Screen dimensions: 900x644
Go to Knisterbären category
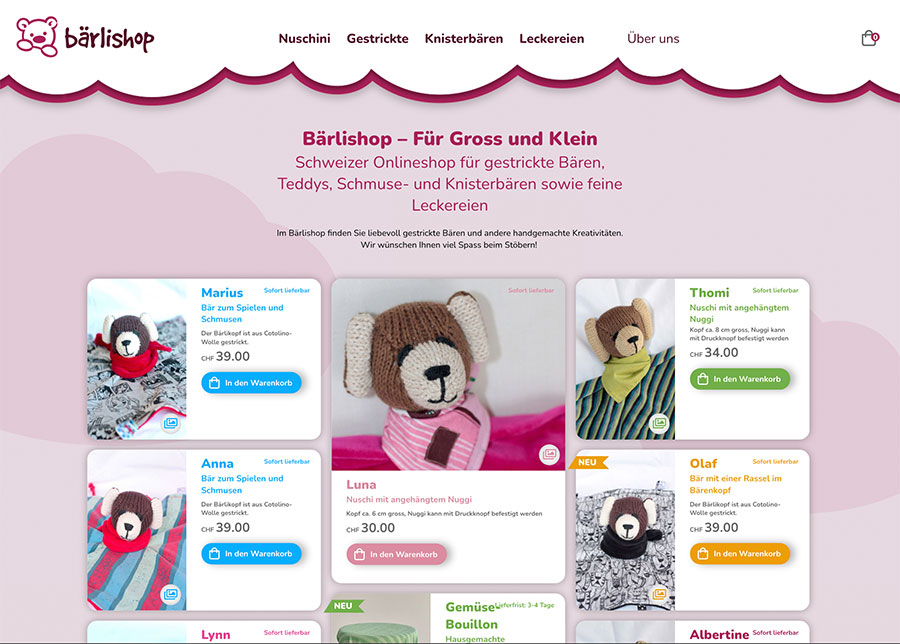point(464,38)
